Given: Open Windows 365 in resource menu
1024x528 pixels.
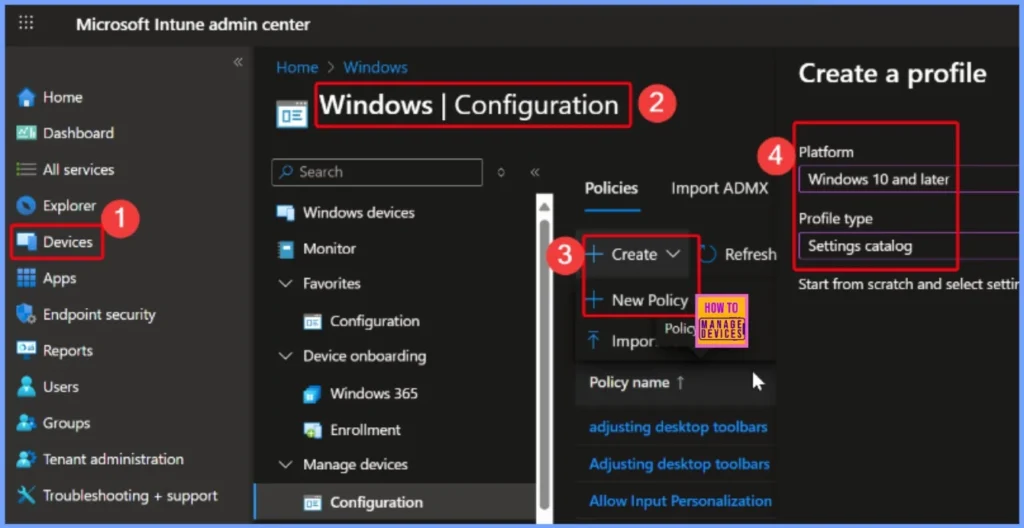Looking at the screenshot, I should click(372, 394).
